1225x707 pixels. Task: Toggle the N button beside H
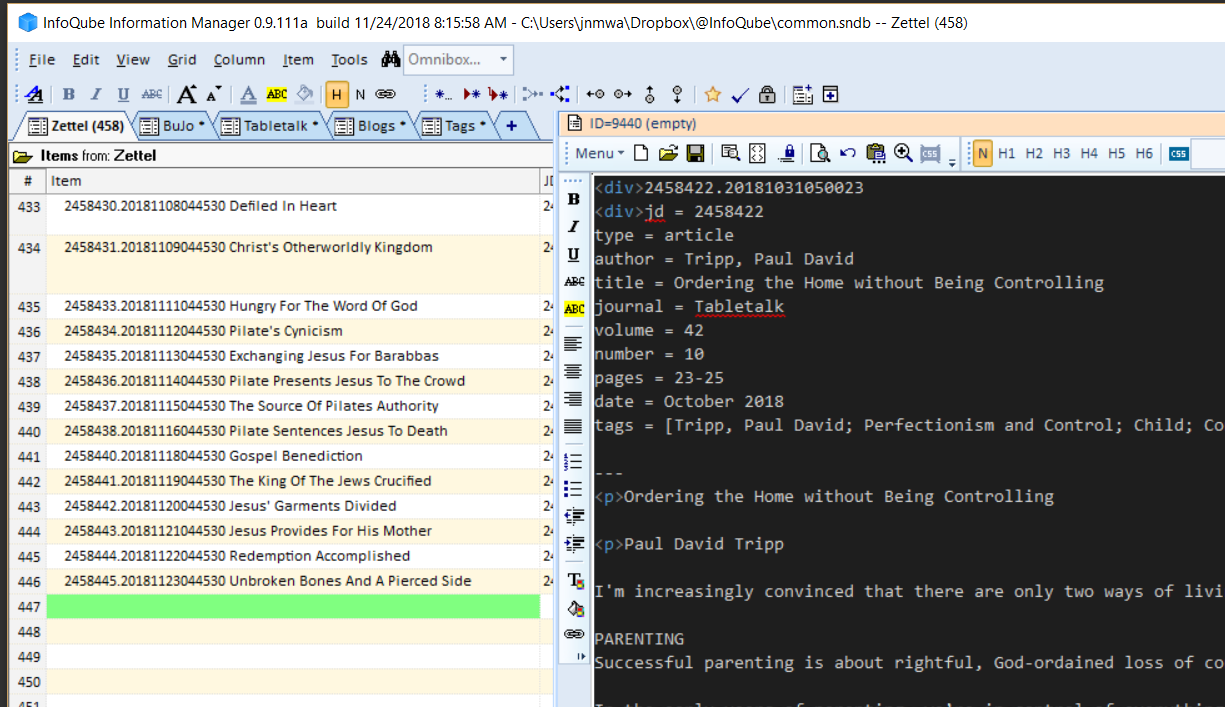pyautogui.click(x=360, y=94)
